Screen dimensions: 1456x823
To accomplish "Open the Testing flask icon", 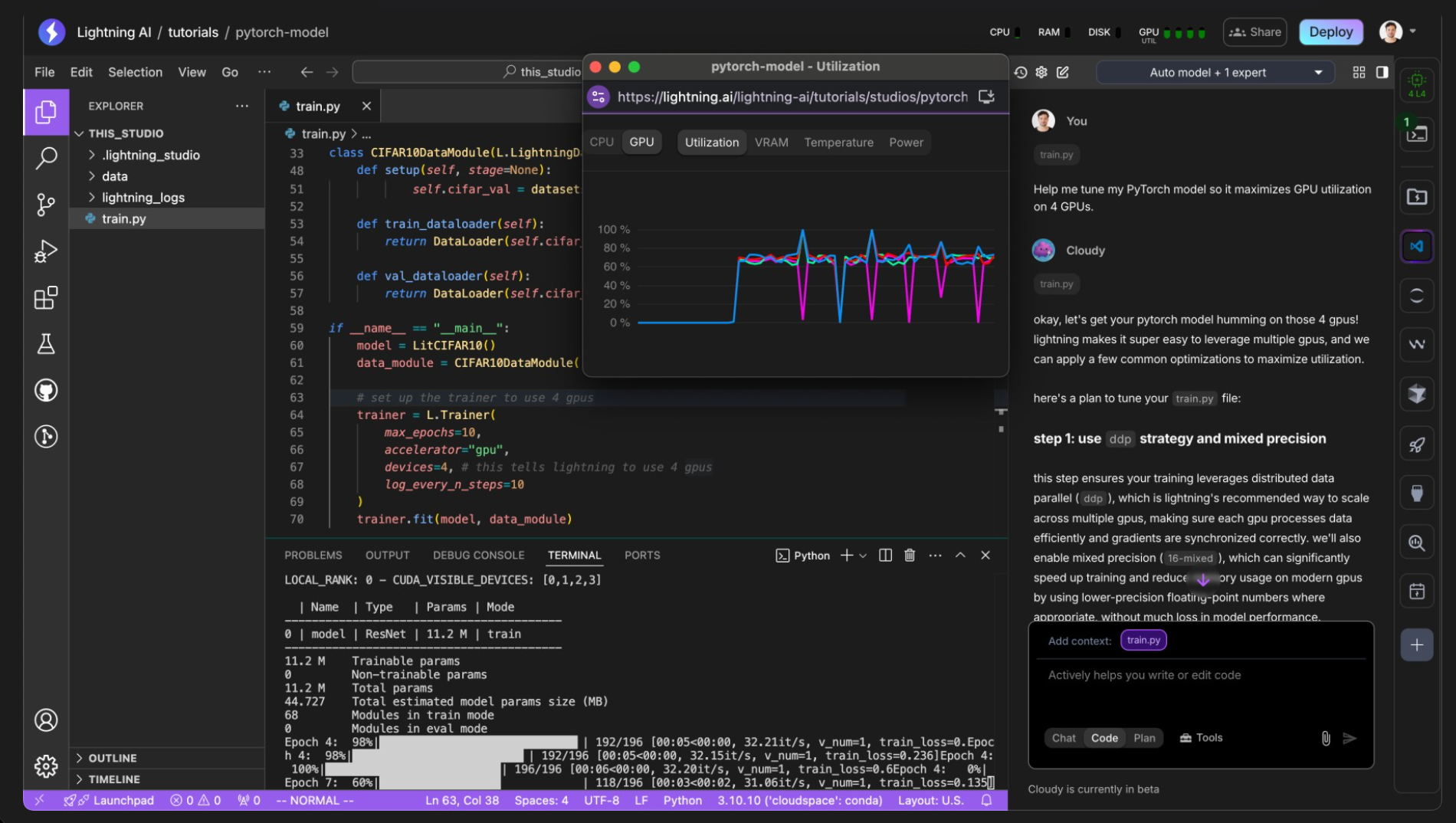I will pos(46,344).
